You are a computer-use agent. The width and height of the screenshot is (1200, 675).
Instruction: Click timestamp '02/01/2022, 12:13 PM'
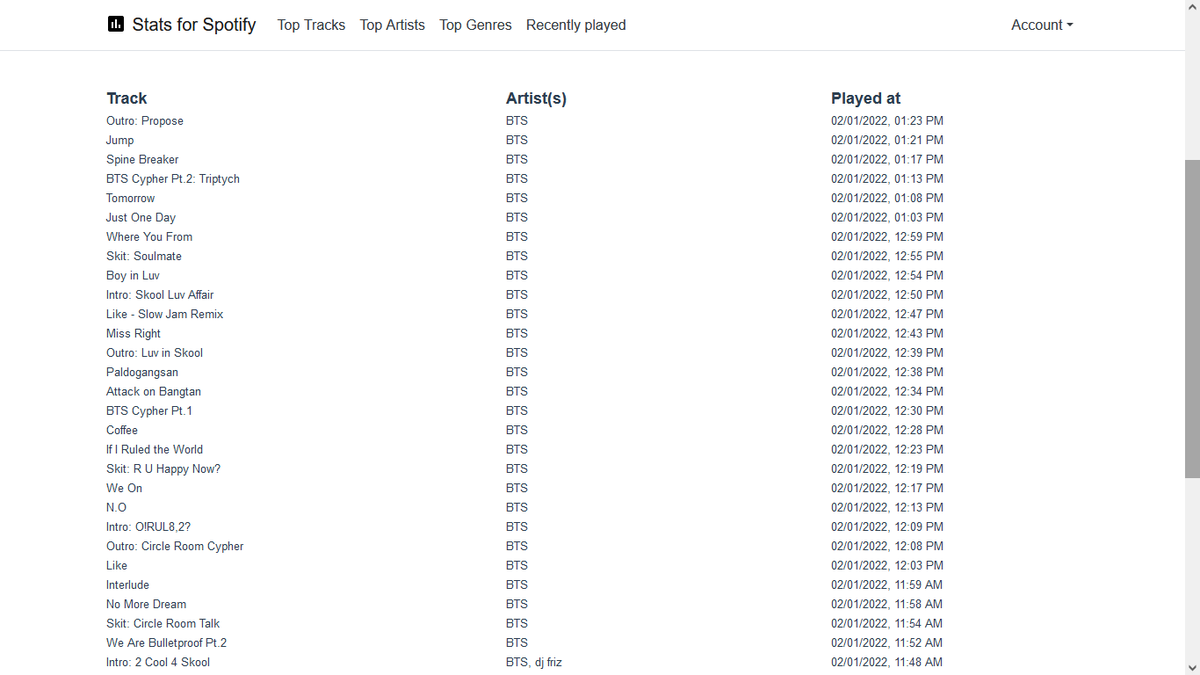pyautogui.click(x=887, y=507)
